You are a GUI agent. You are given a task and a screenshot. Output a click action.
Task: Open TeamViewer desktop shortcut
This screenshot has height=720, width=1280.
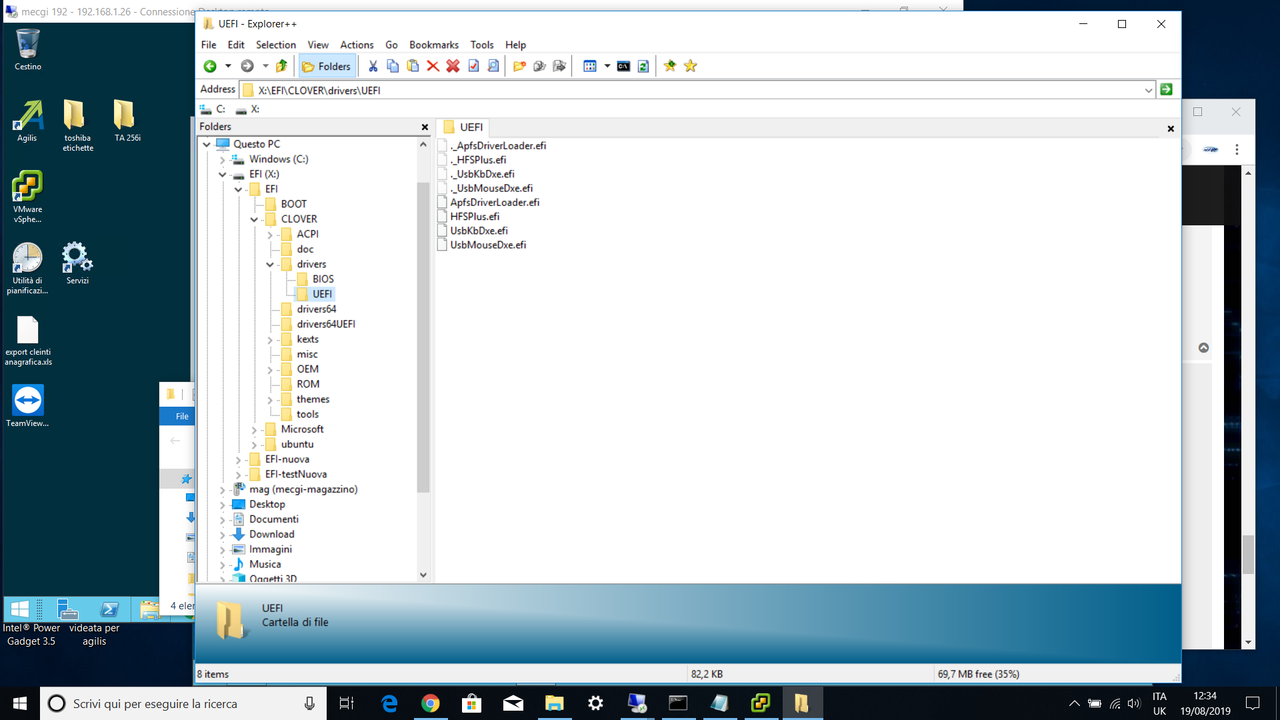28,406
